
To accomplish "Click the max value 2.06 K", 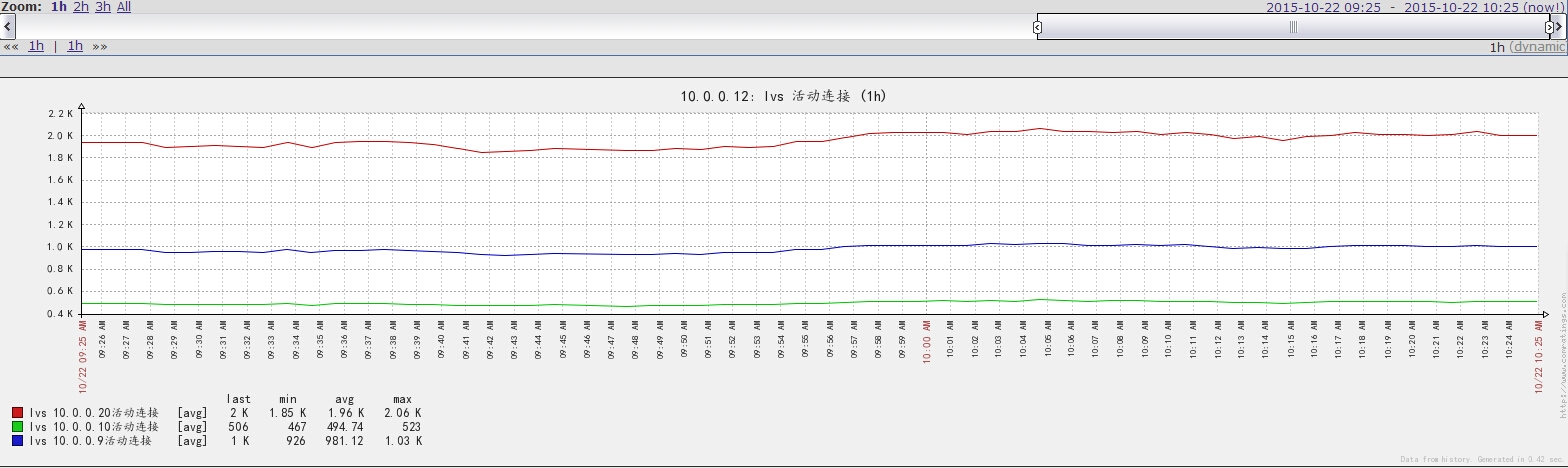I will coord(402,412).
